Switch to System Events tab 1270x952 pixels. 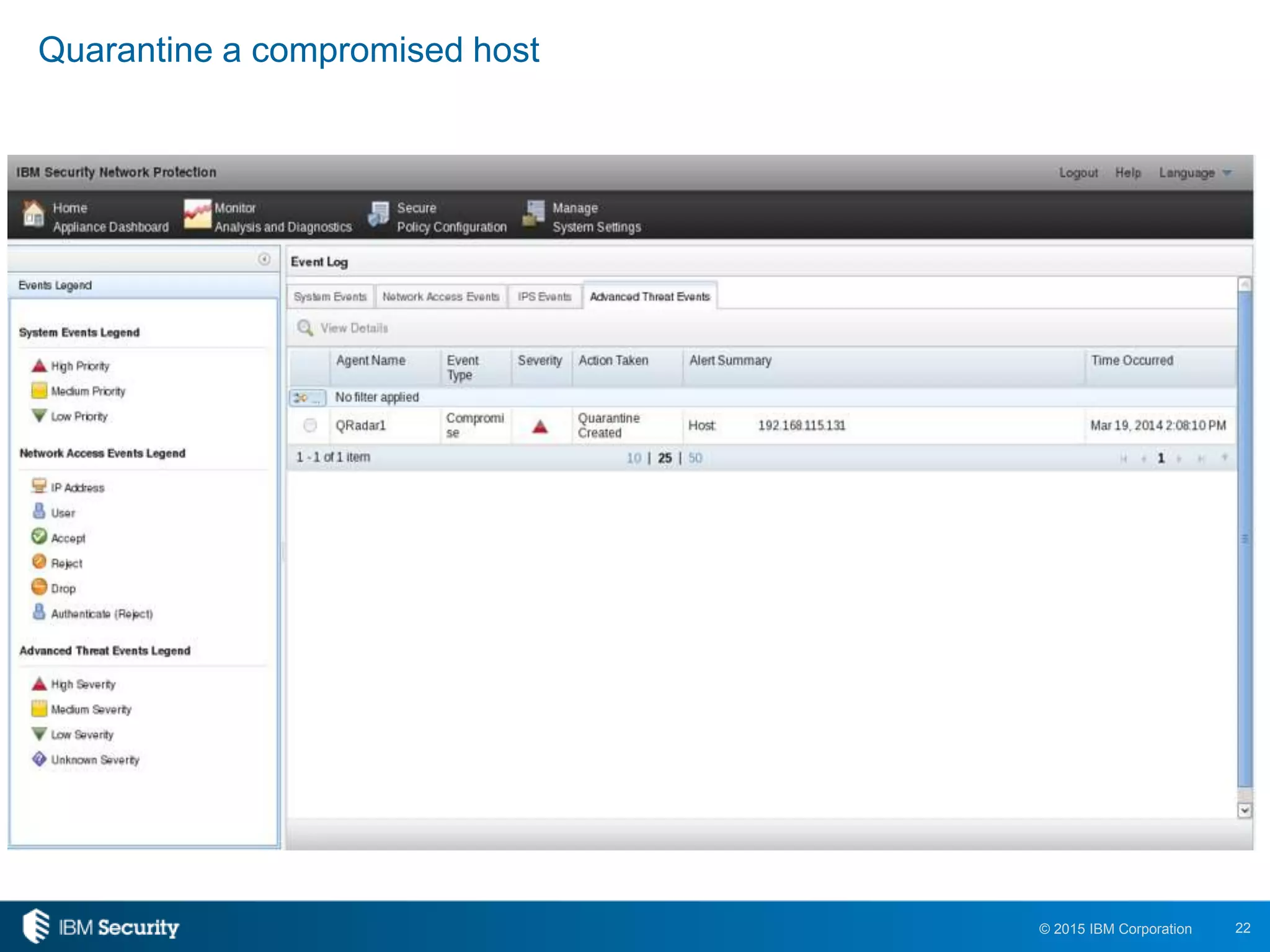click(330, 297)
